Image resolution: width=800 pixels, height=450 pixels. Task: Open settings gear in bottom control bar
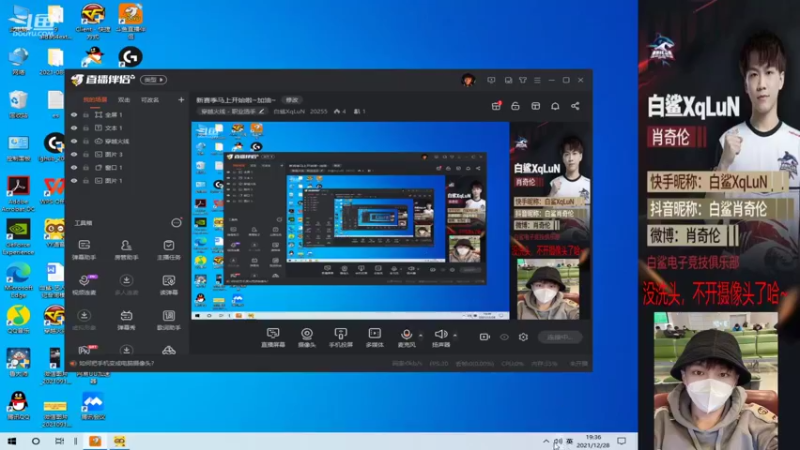coord(523,337)
